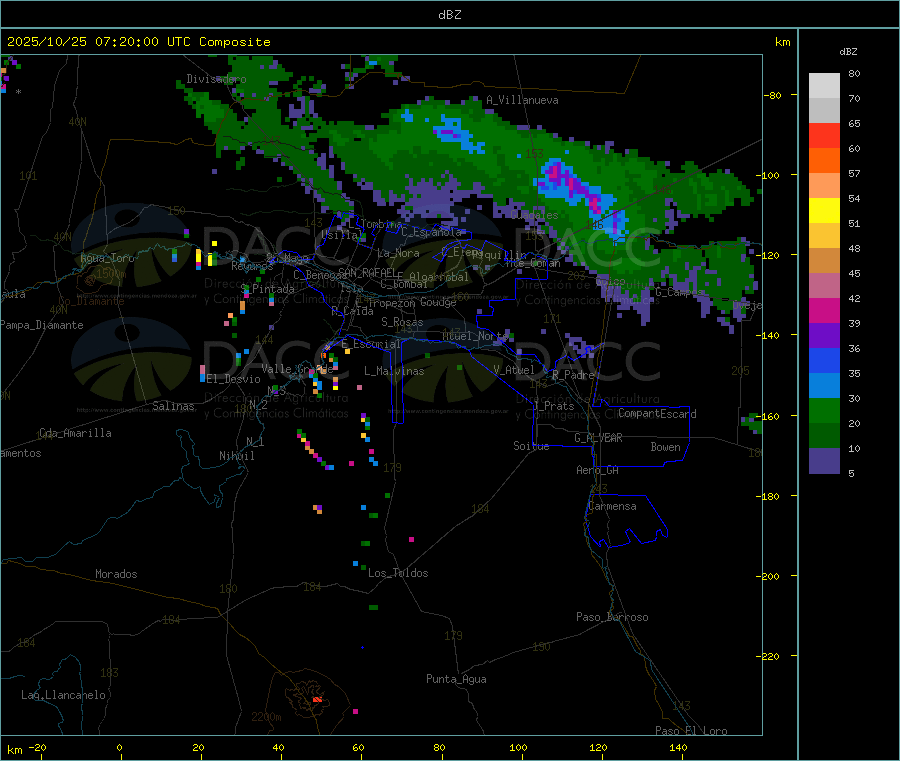This screenshot has width=900, height=761.
Task: Click the 'Morados' map label
Action: pos(116,574)
